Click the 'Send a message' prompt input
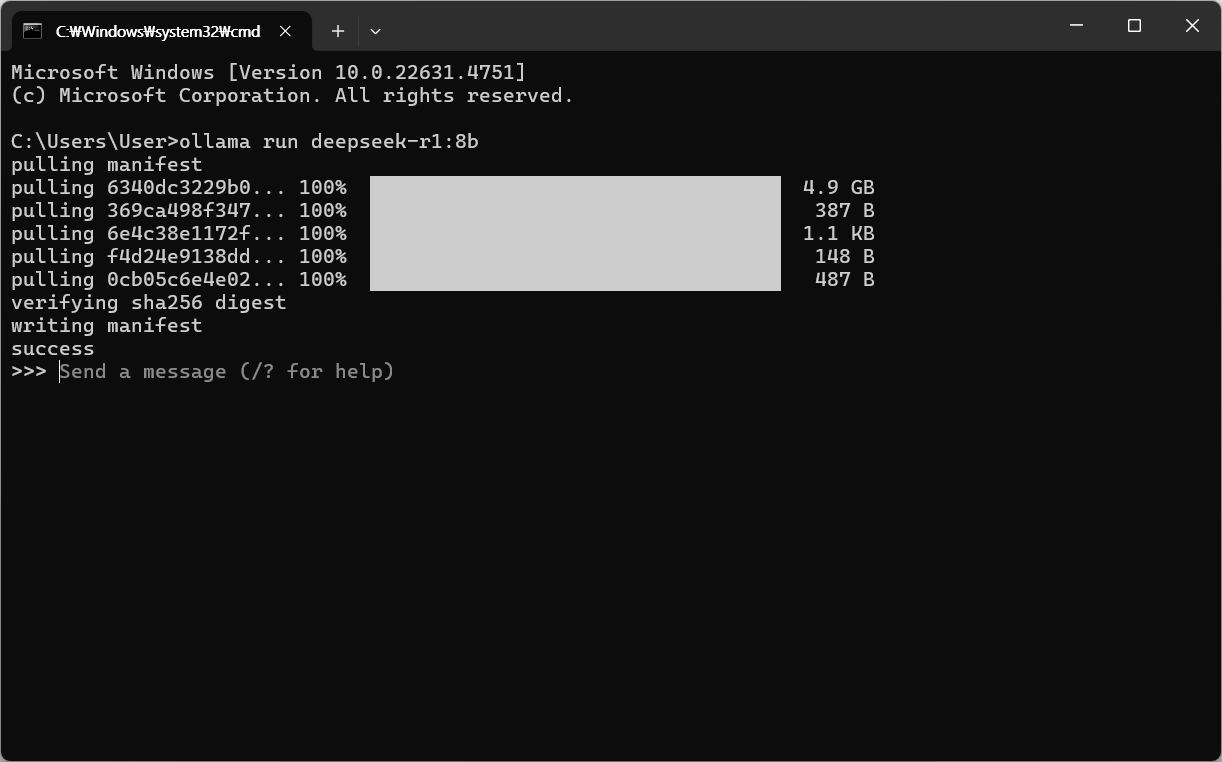The height and width of the screenshot is (762, 1222). (227, 372)
